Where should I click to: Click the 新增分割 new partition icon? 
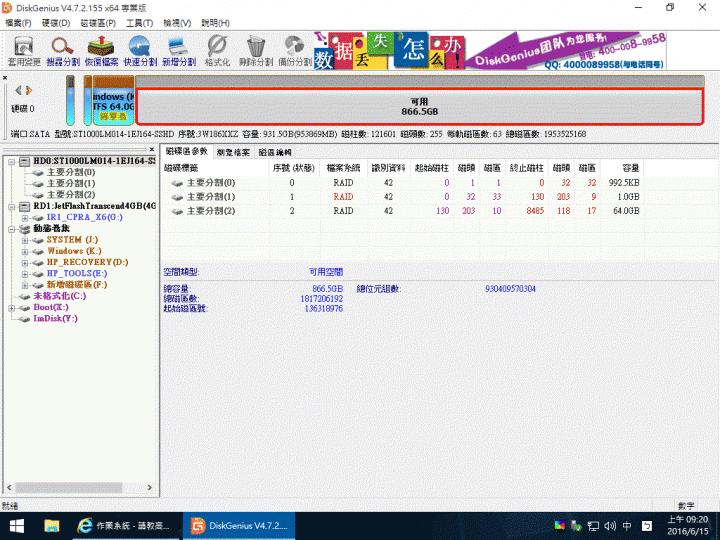179,51
